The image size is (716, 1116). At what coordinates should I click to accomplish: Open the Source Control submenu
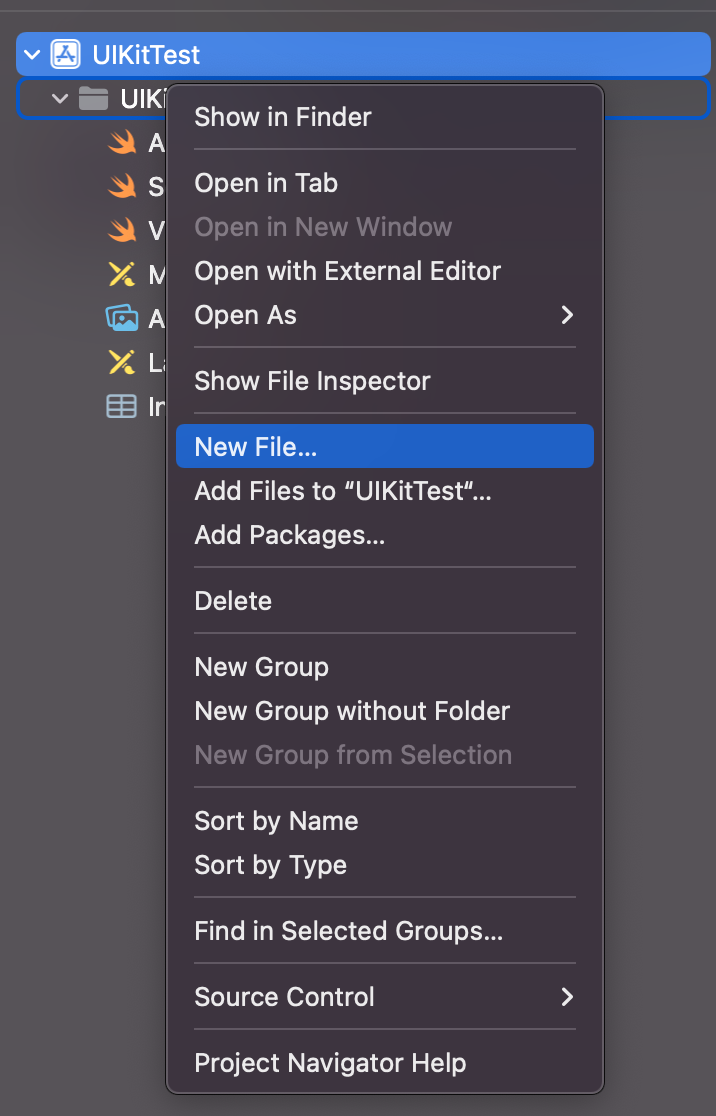[384, 996]
